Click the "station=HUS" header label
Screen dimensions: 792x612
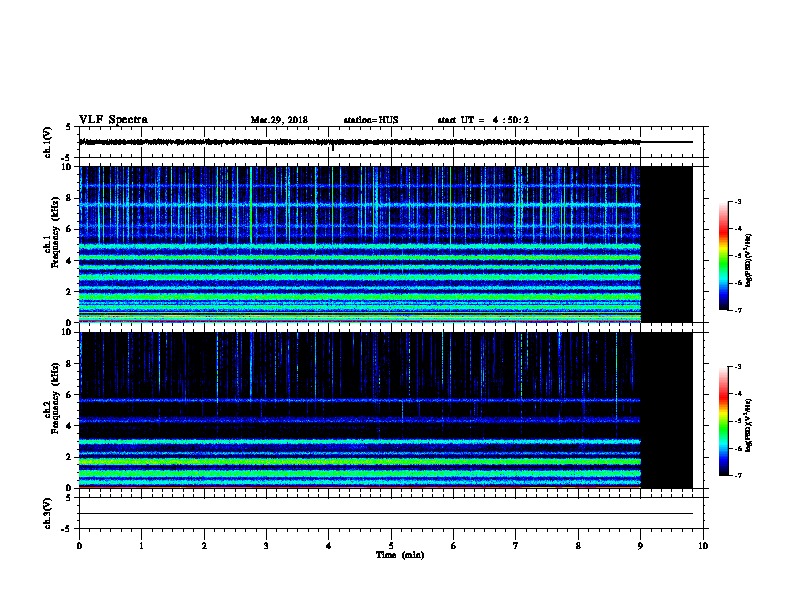(371, 120)
